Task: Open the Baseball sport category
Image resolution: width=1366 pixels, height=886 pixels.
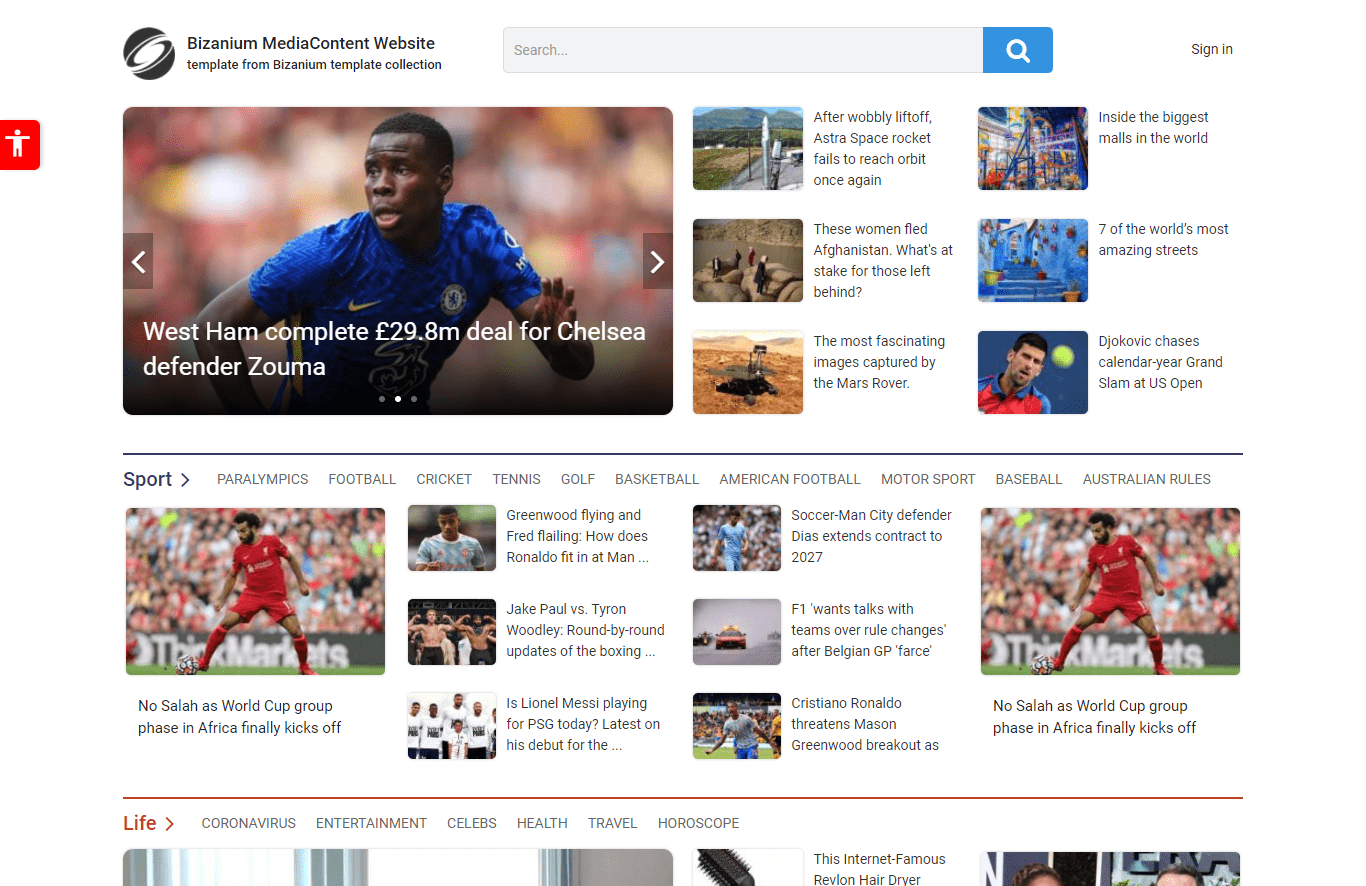Action: [x=1029, y=479]
